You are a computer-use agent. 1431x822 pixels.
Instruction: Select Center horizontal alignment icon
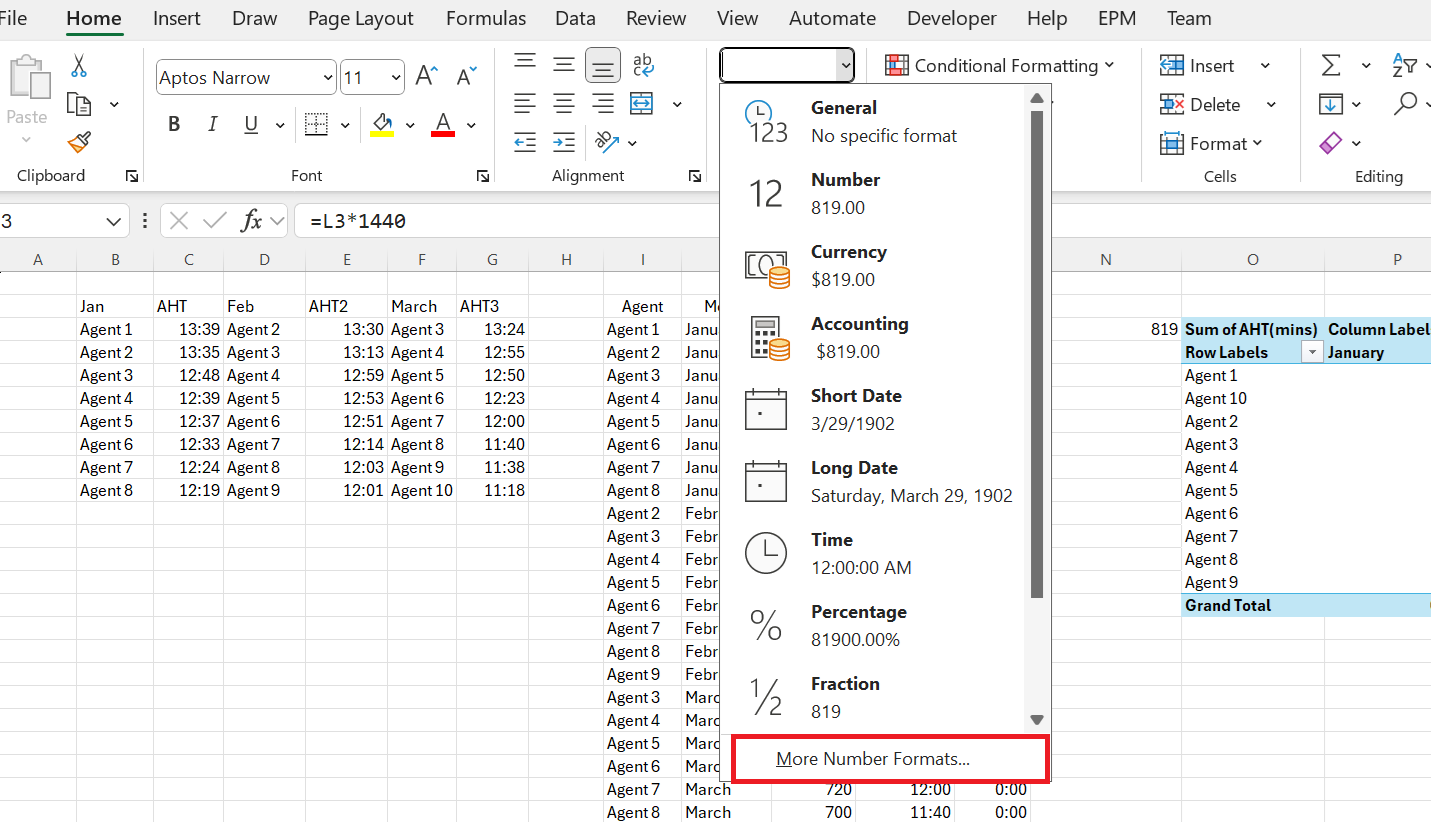[564, 103]
